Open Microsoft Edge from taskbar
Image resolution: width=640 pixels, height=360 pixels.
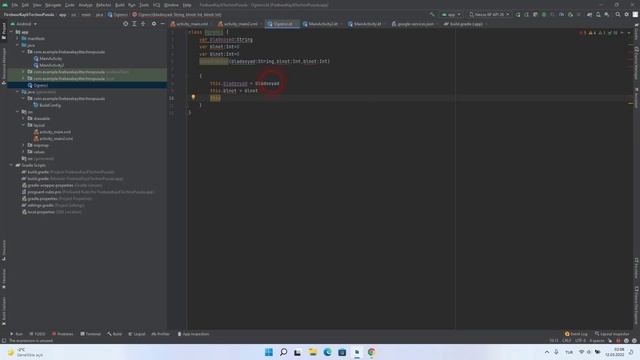tap(327, 352)
